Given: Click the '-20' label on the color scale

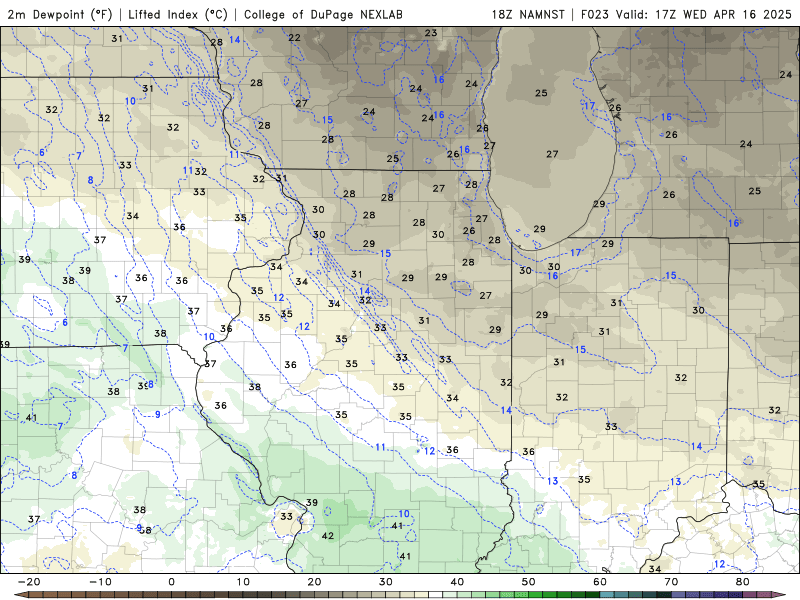Looking at the screenshot, I should (29, 582).
